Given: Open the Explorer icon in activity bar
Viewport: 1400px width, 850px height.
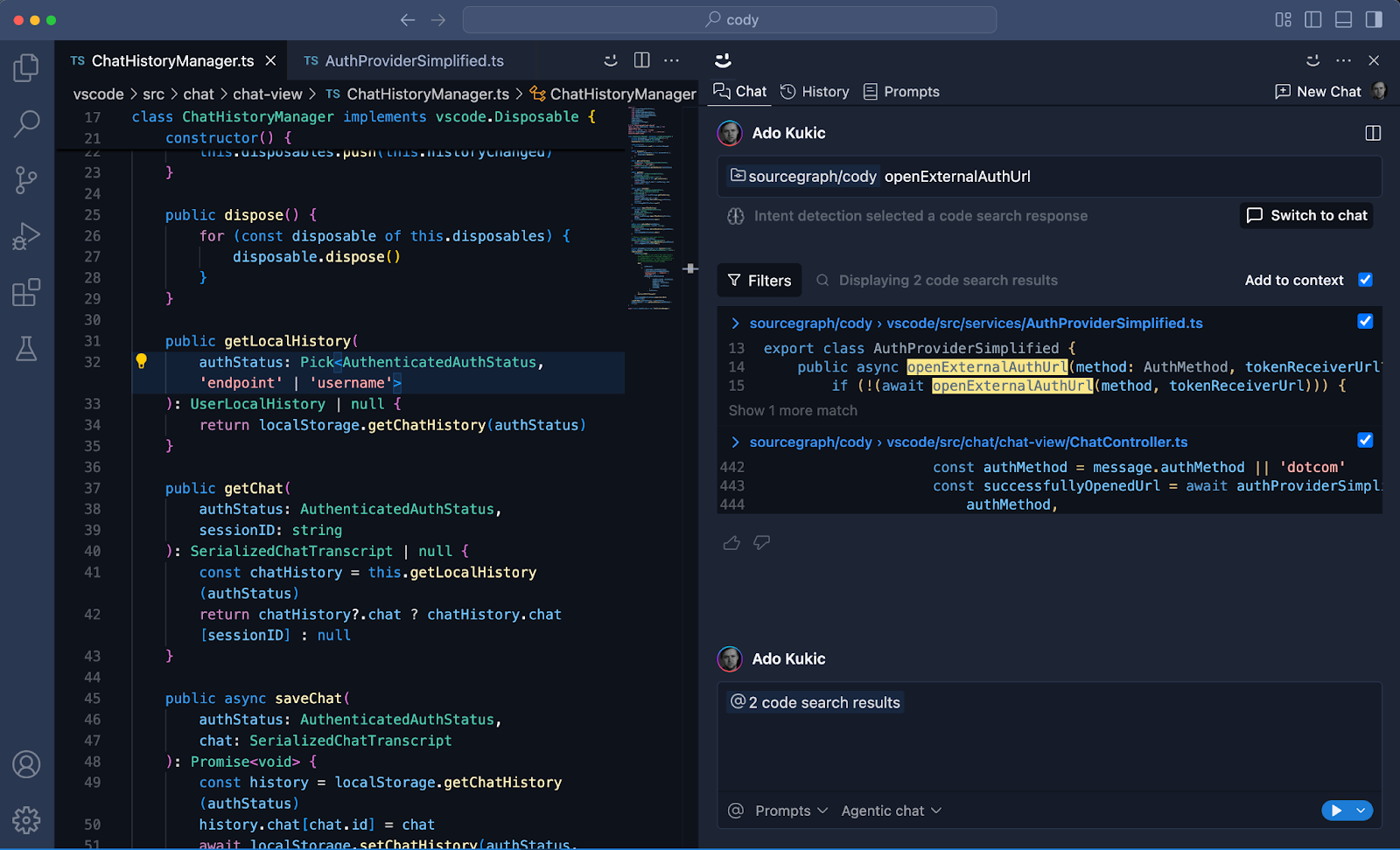Looking at the screenshot, I should pos(26,67).
